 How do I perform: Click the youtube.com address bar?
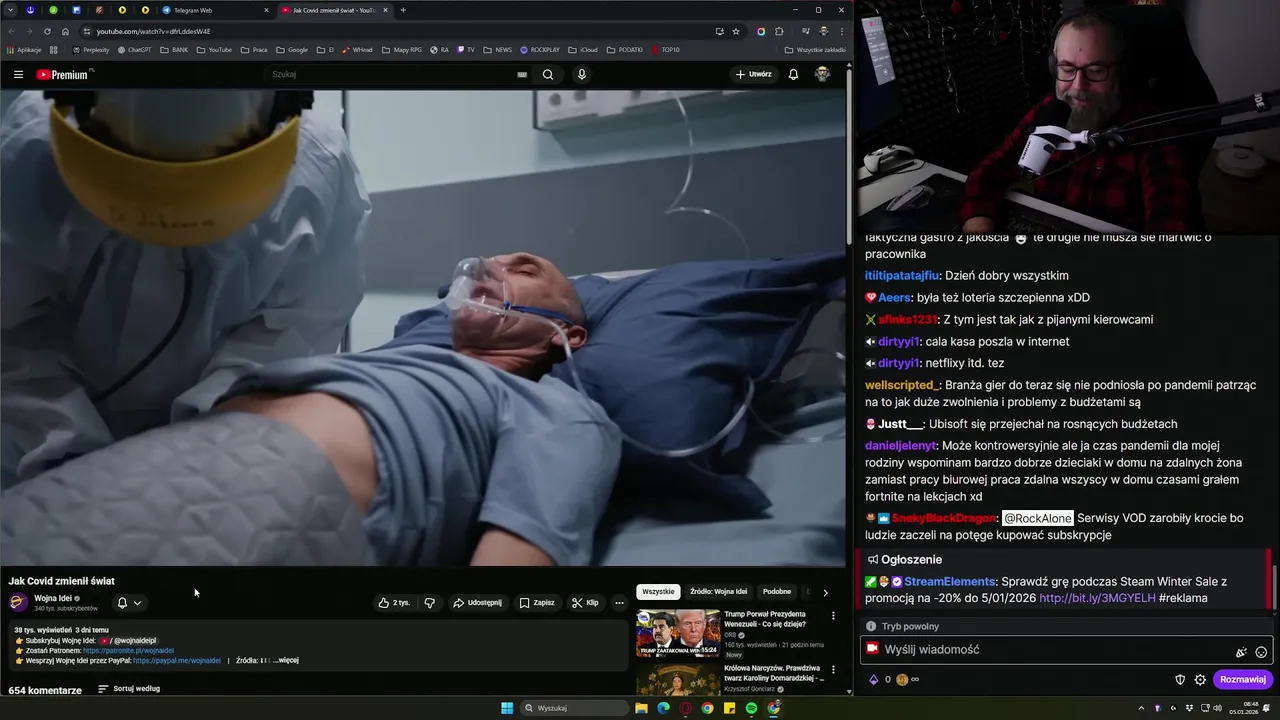click(x=400, y=31)
